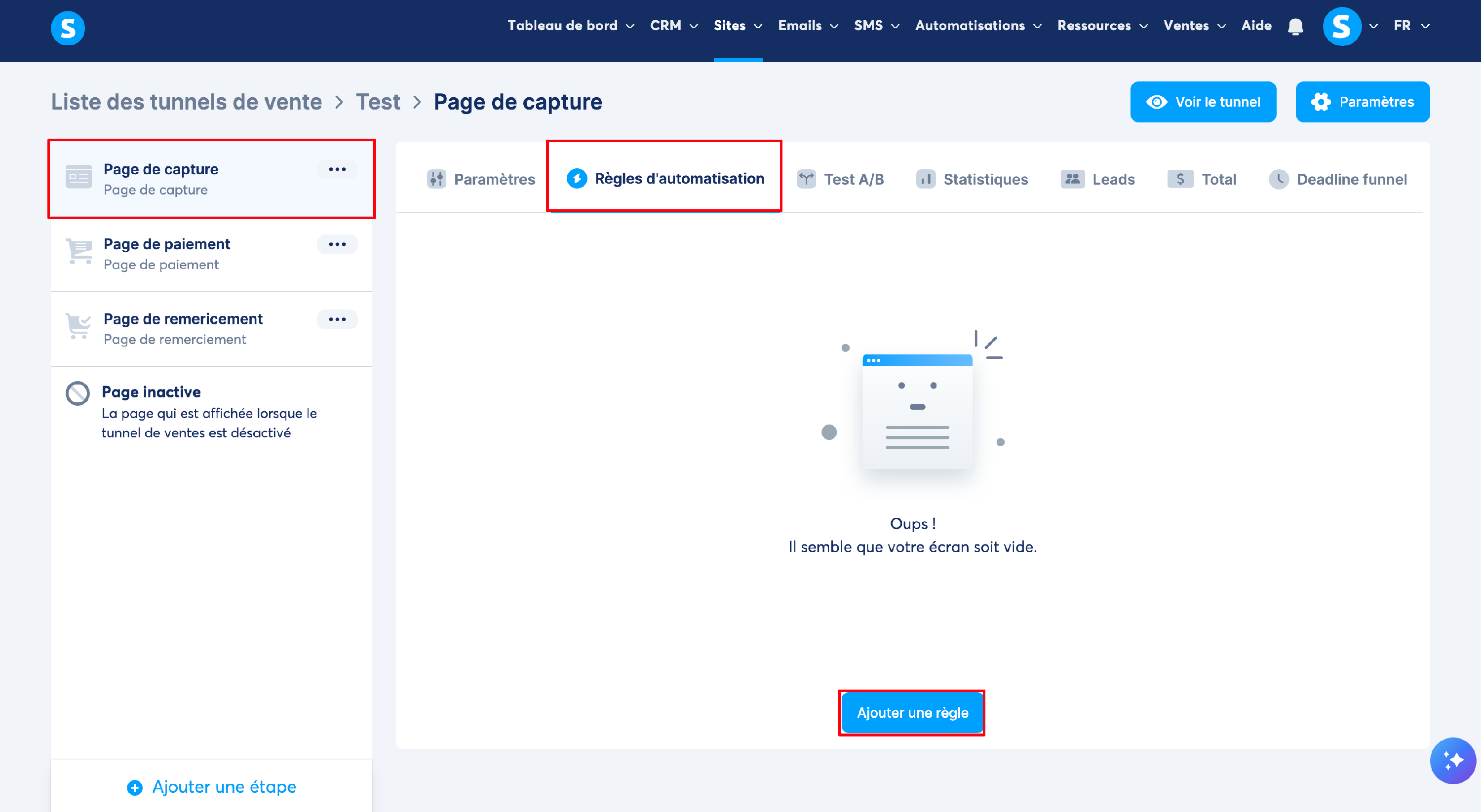Go to Liste des tunnels de vente breadcrumb

click(x=186, y=102)
